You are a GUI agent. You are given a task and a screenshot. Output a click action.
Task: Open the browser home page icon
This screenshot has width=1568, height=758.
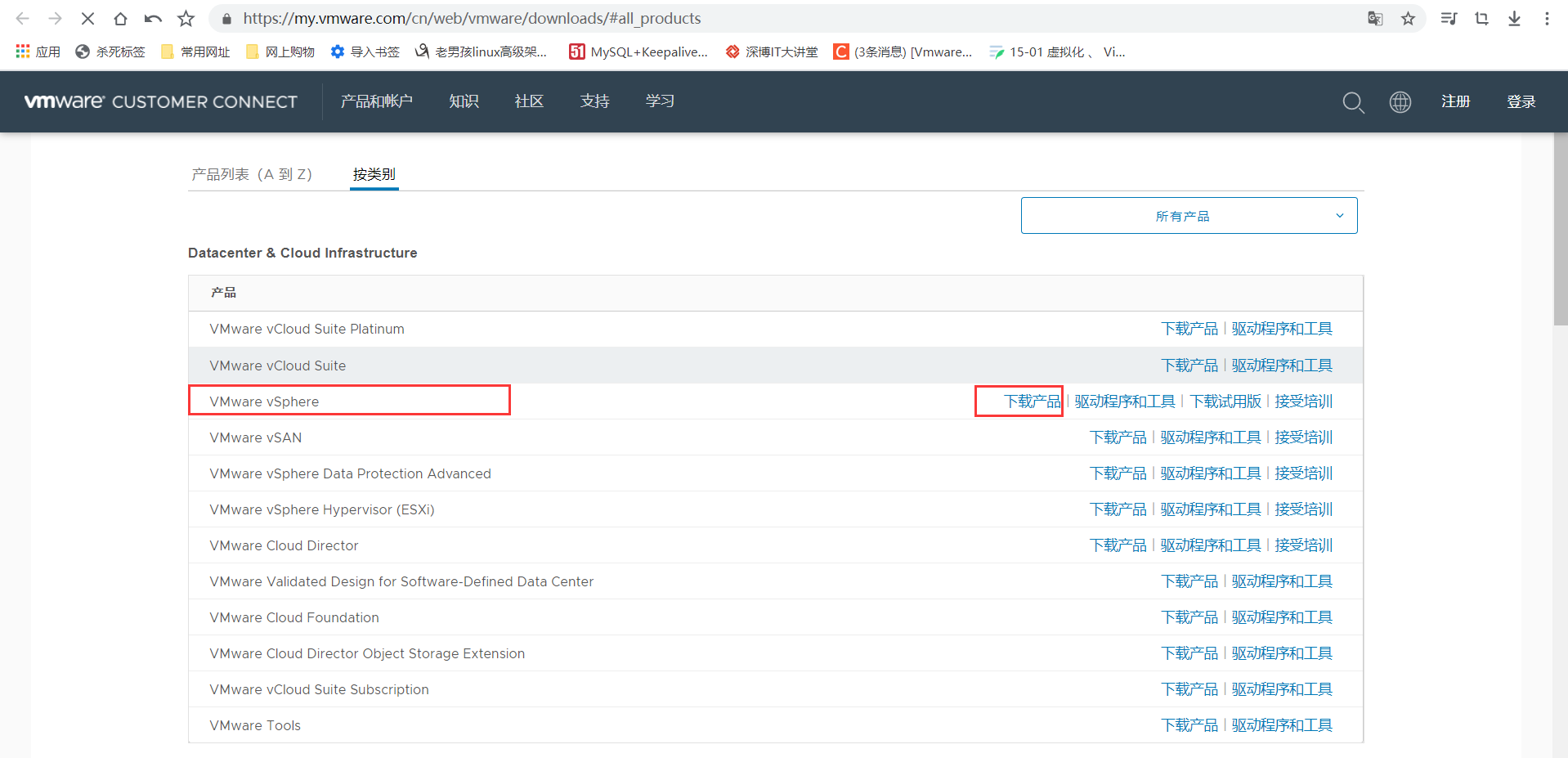(x=120, y=18)
